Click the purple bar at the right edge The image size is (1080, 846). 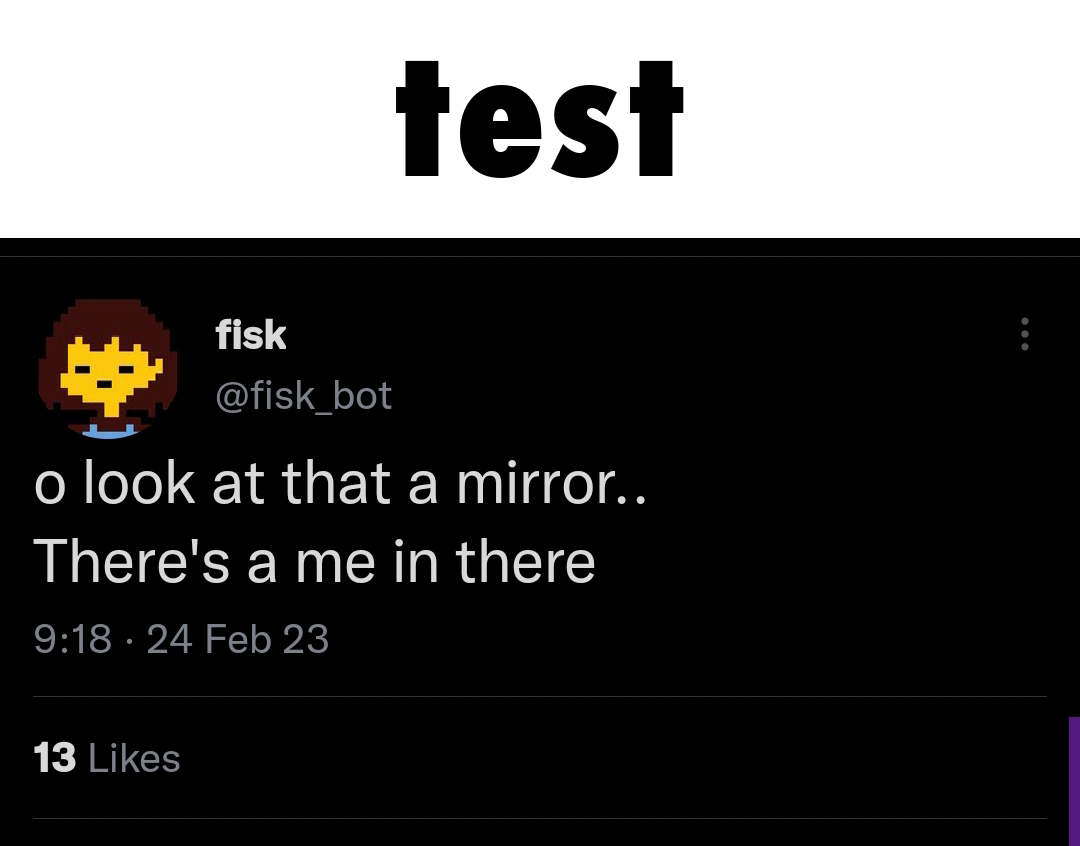coord(1073,780)
